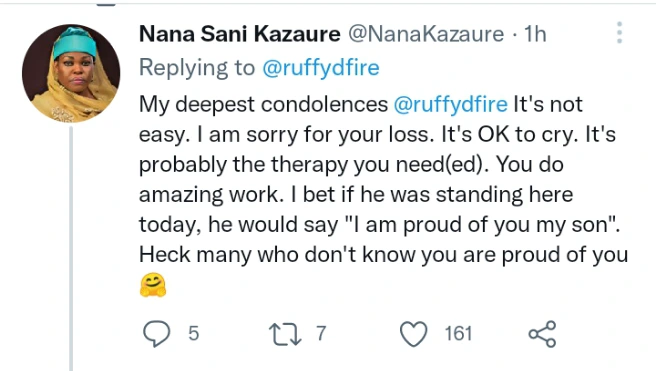Click the thread connector line below the avatar
The image size is (656, 371).
coord(71,248)
